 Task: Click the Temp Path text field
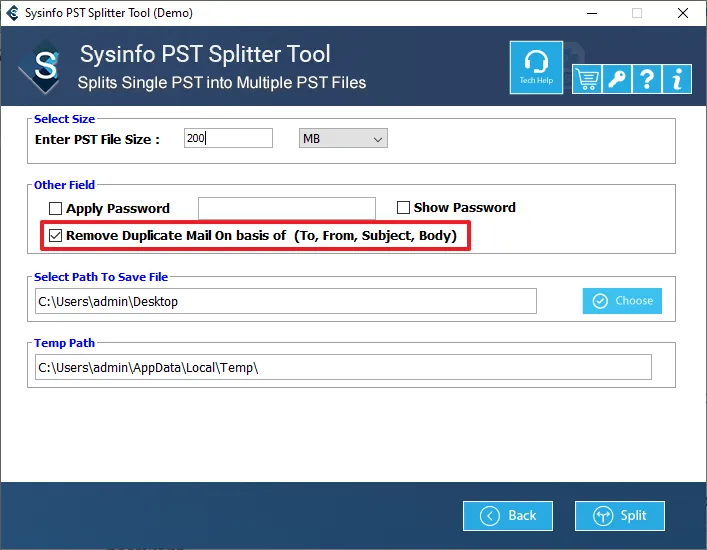(343, 367)
